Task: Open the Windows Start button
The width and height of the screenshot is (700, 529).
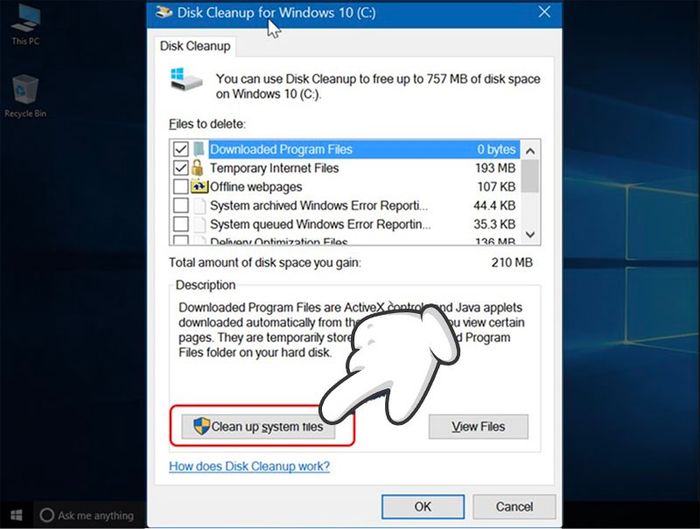Action: tap(17, 516)
